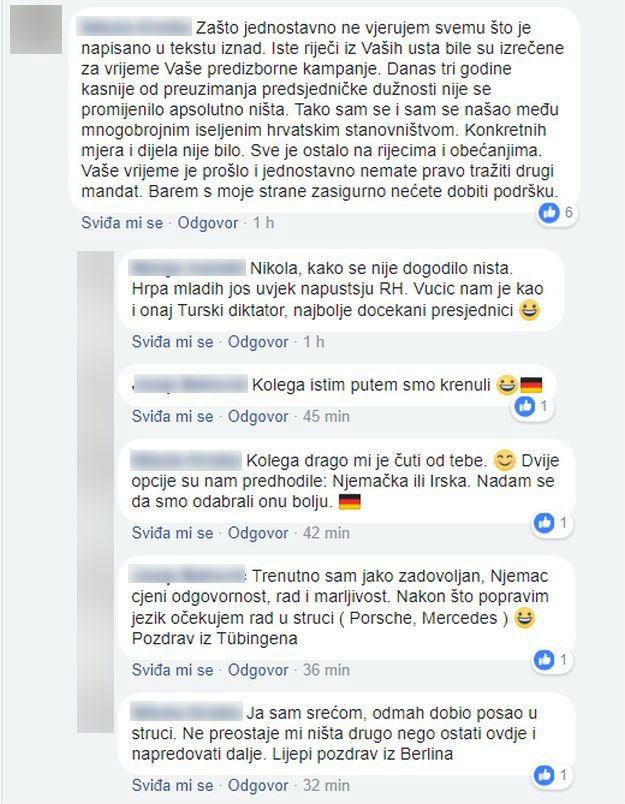Click 'Sviđa mi se' under the top comment
The height and width of the screenshot is (804, 625).
[122, 223]
